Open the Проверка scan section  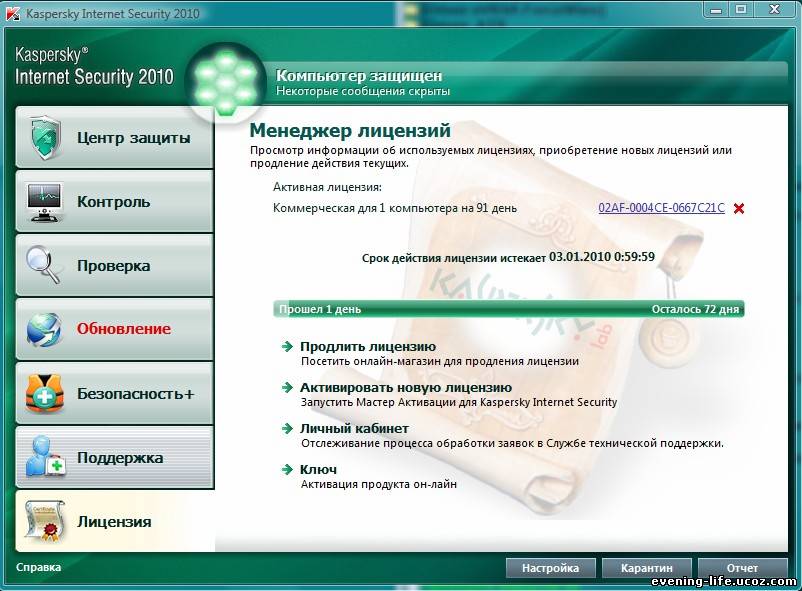tap(115, 265)
